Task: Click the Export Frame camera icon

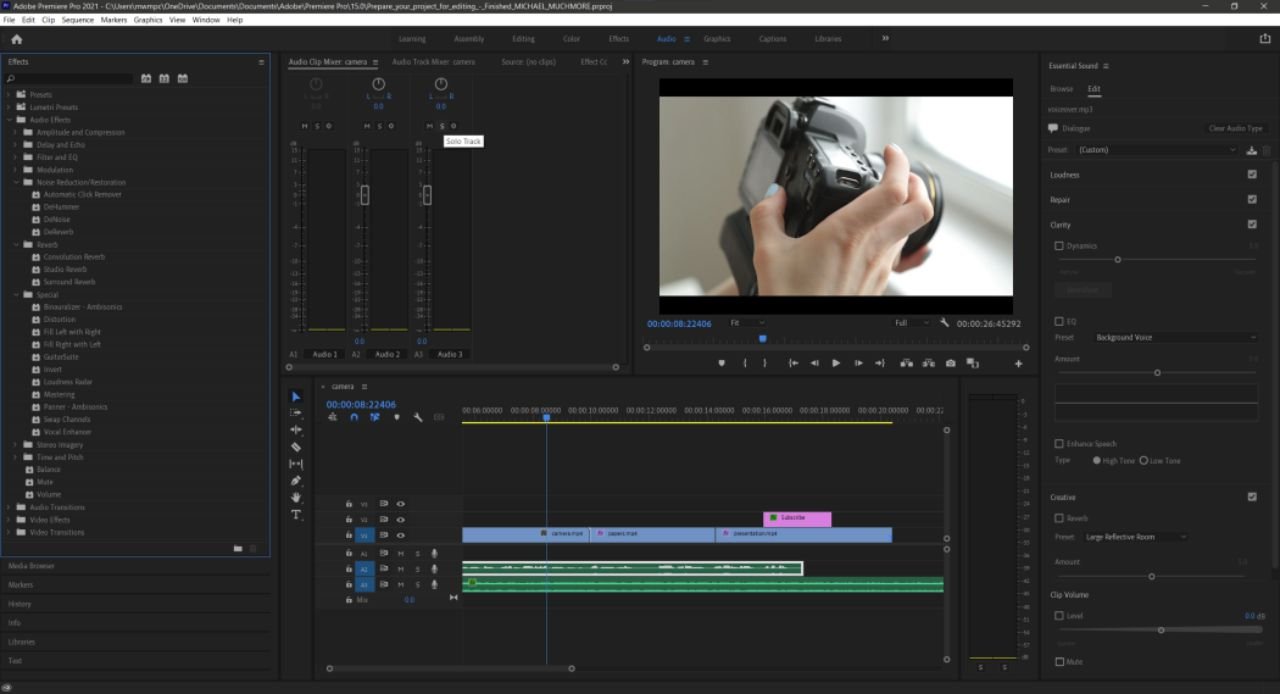Action: pos(951,363)
